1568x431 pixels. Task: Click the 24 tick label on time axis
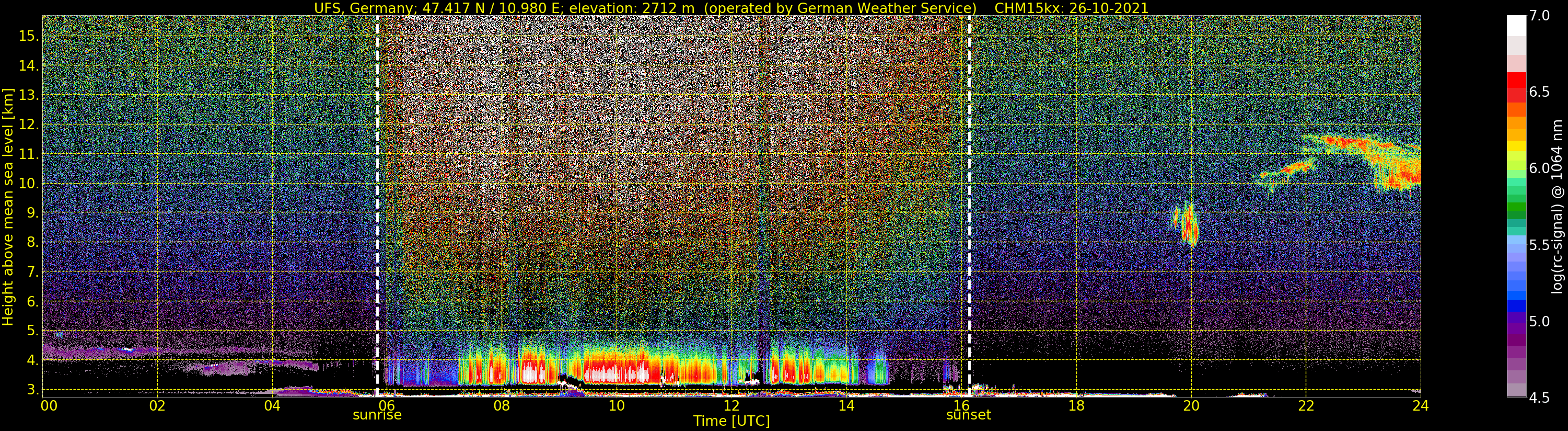click(x=1420, y=405)
